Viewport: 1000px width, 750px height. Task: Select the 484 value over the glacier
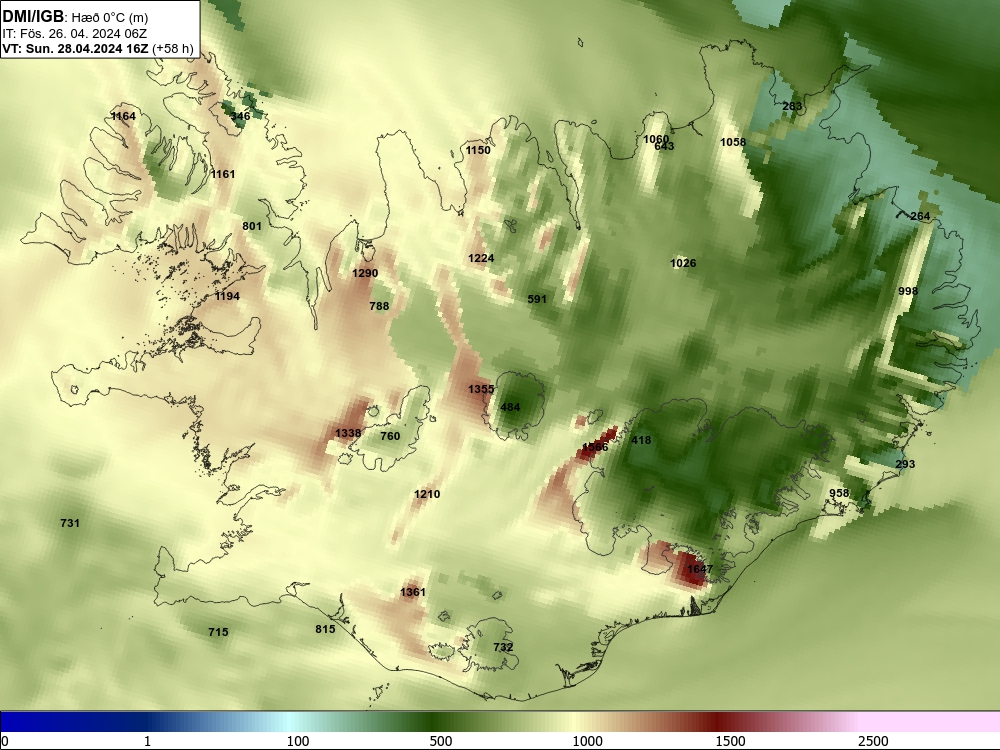click(510, 407)
